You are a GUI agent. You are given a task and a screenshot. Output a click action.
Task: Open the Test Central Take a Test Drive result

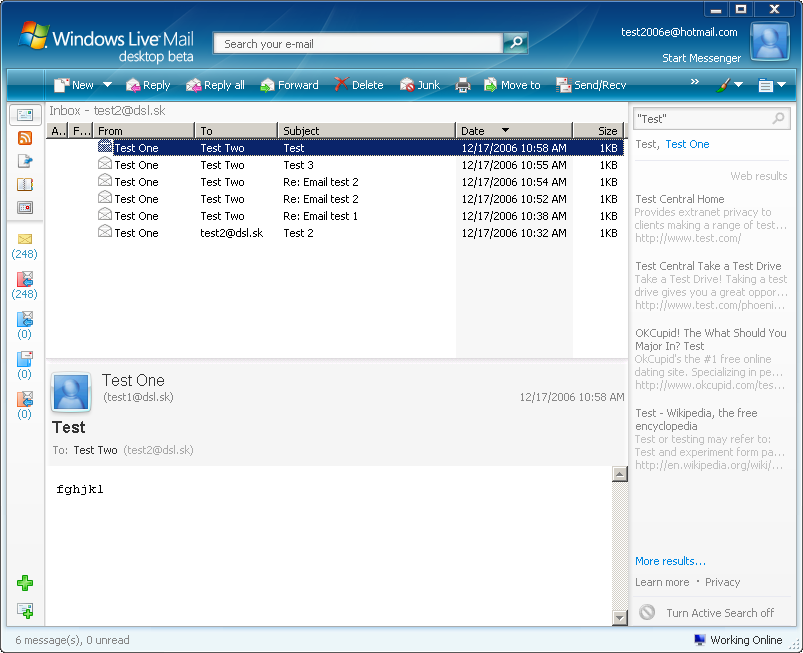[708, 266]
